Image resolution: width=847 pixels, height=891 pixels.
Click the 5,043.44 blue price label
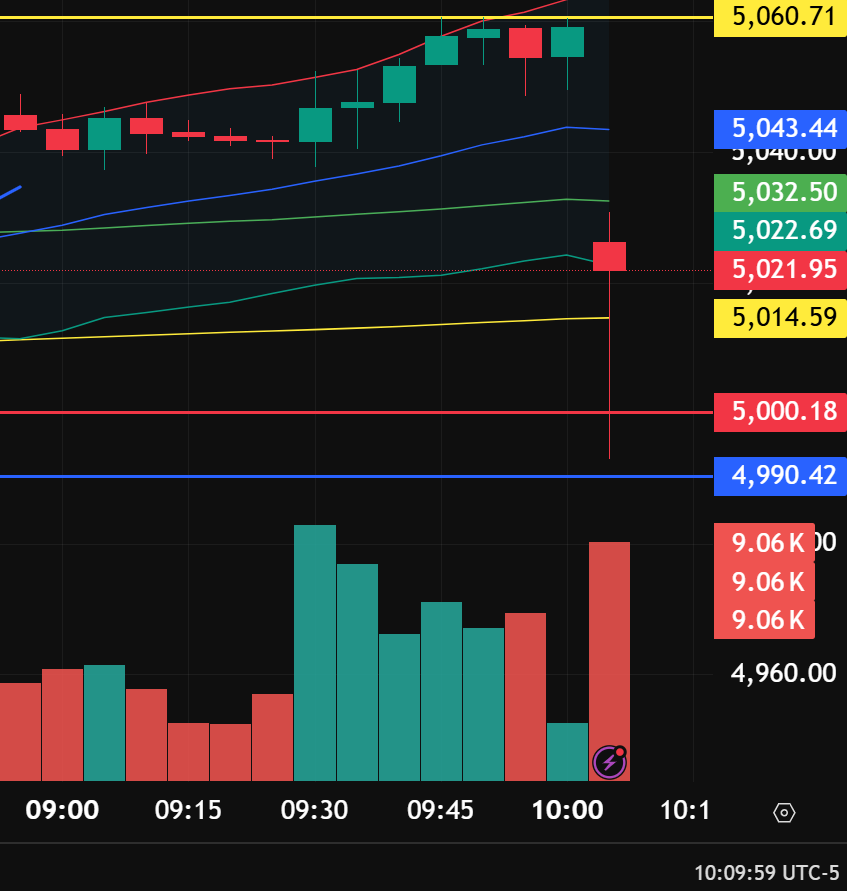tap(783, 129)
